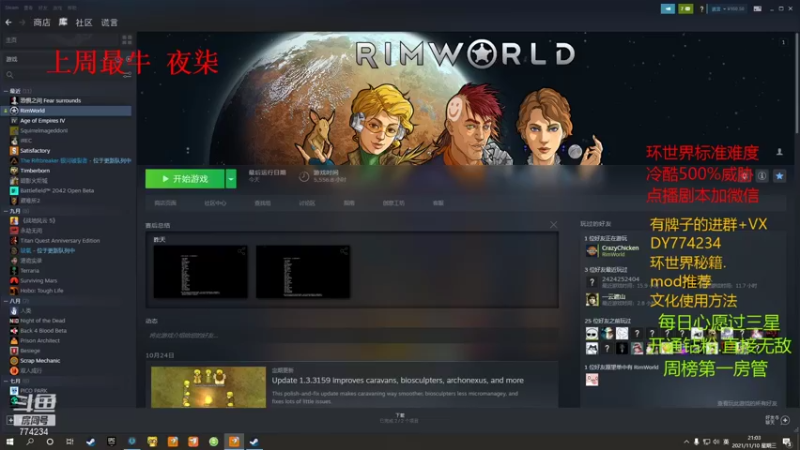
Task: Open the taskbar notification center icon
Action: click(x=787, y=442)
